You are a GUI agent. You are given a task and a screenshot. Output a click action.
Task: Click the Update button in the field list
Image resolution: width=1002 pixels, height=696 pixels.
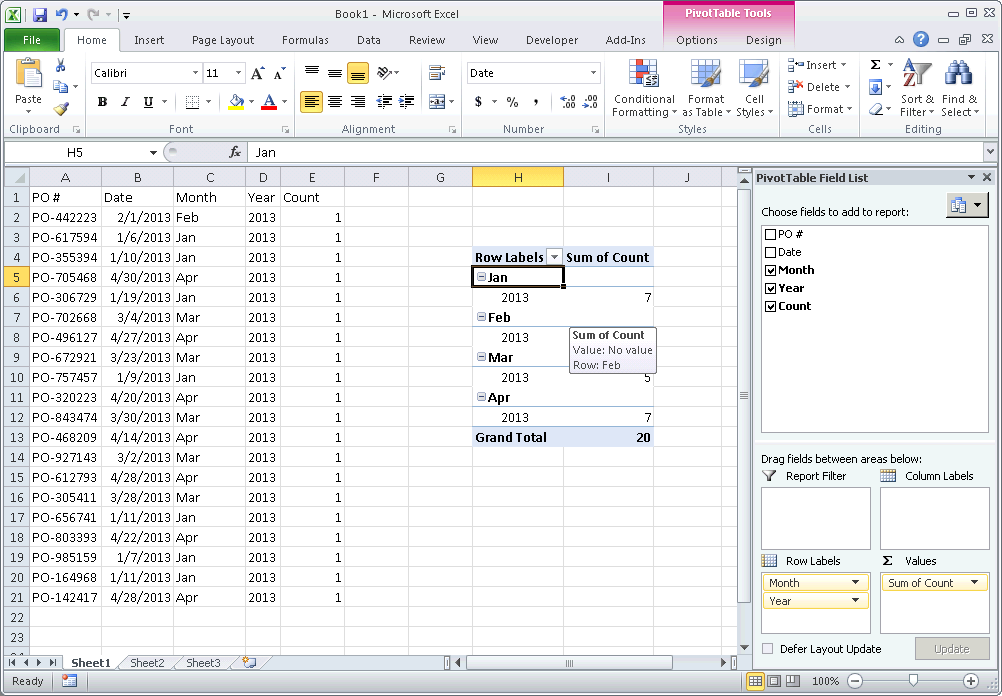[x=951, y=649]
